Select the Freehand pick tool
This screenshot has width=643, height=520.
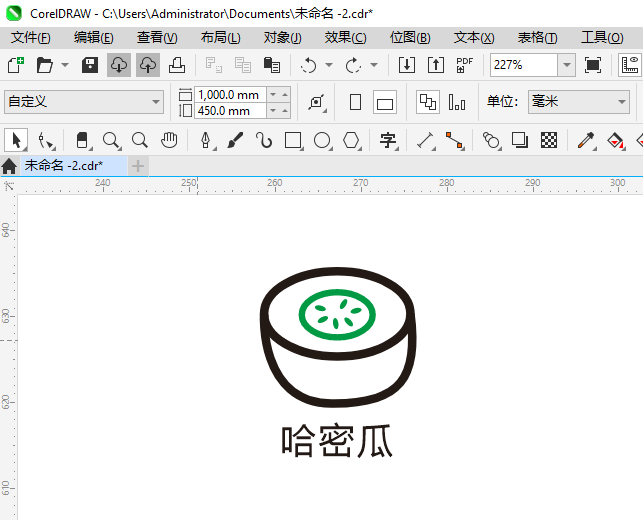pyautogui.click(x=46, y=140)
